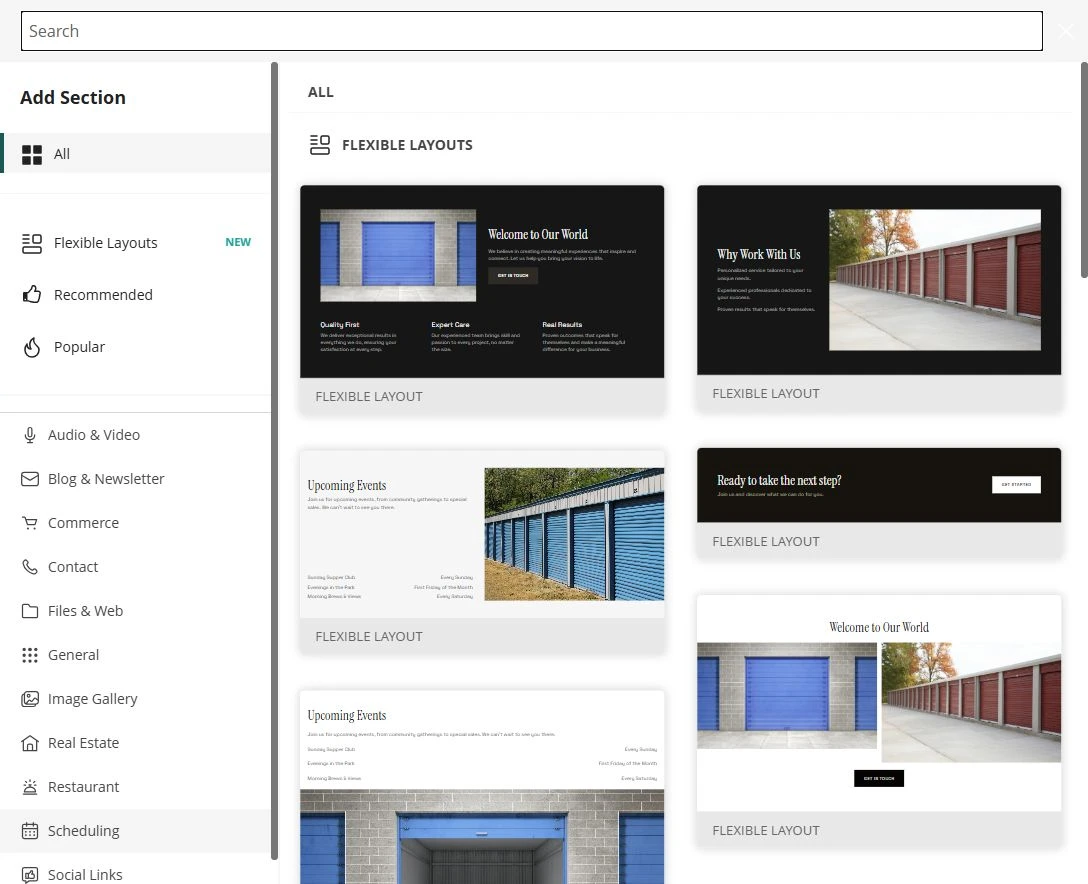Click the Popular flame icon

click(32, 347)
